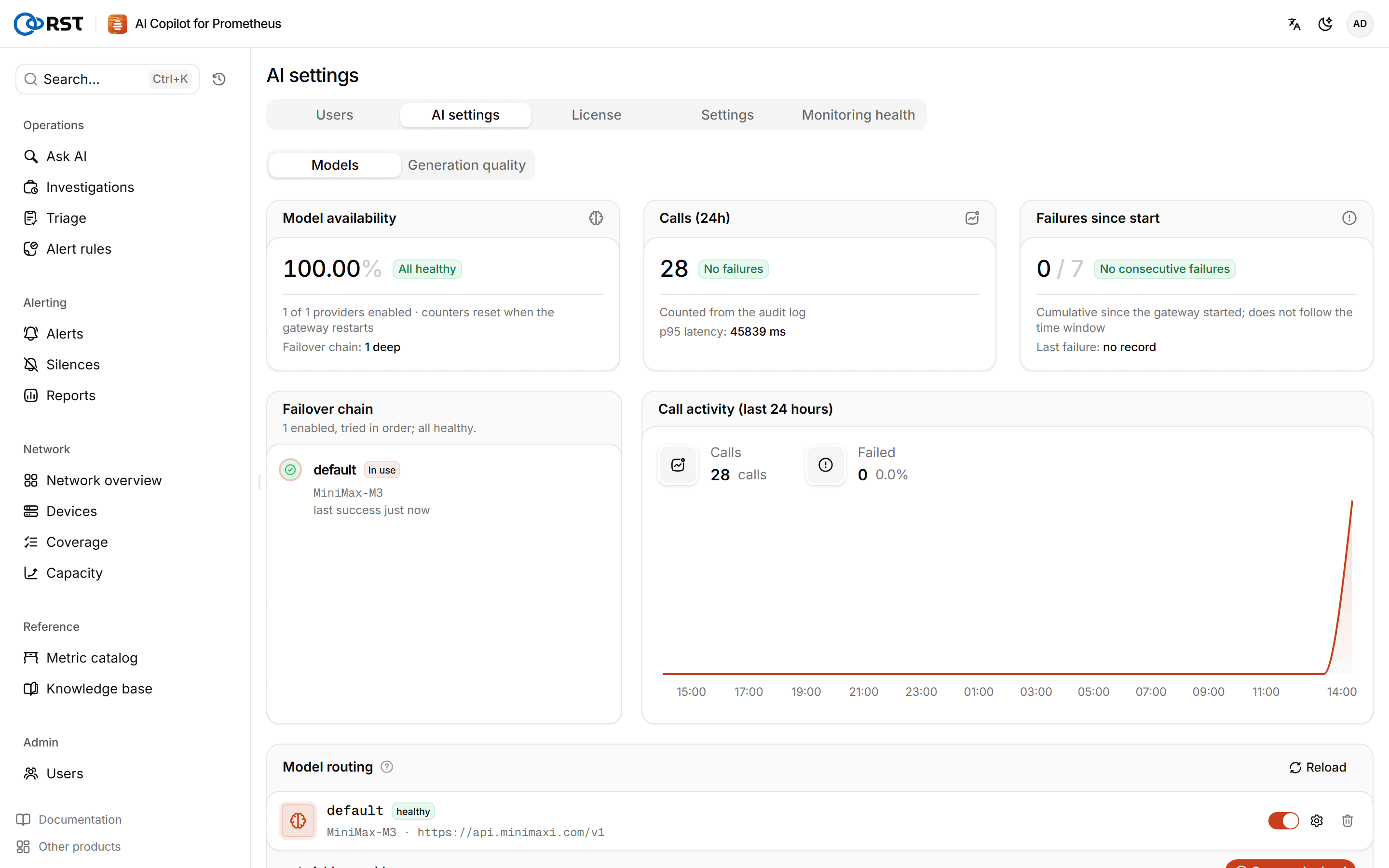Click the 'All healthy' status badge
Screen dimensions: 1389x868
(x=427, y=269)
